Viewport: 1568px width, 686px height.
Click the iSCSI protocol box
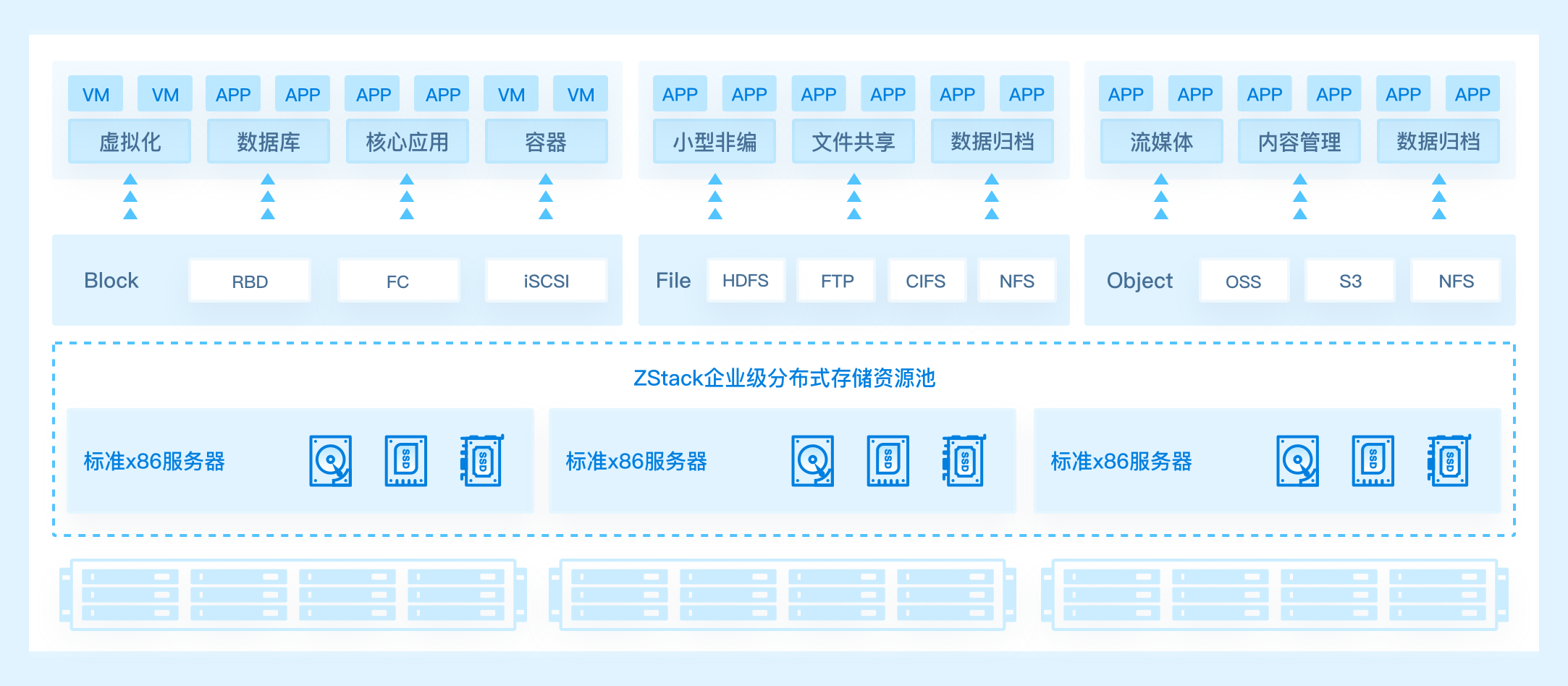tap(547, 281)
